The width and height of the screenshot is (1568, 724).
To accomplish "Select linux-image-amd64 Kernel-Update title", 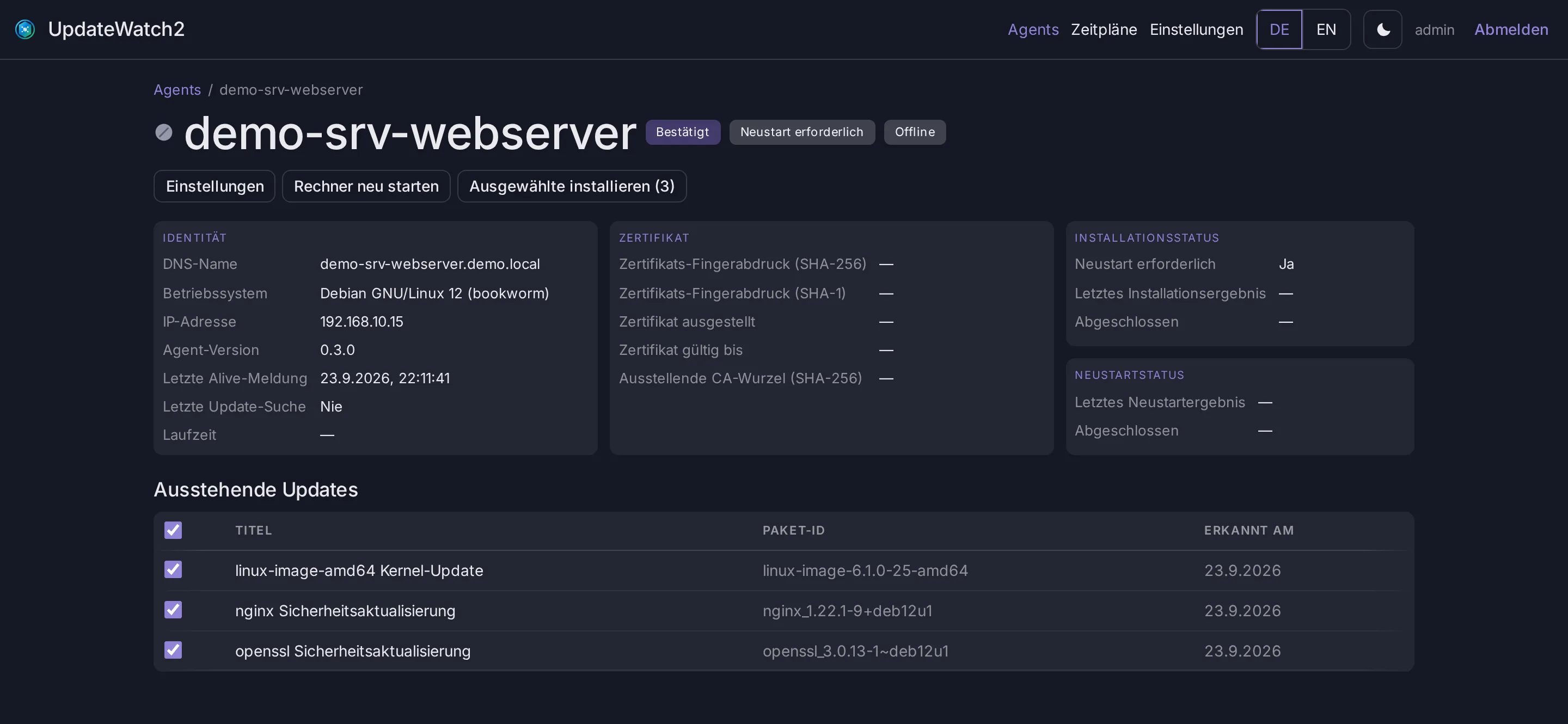I will click(x=359, y=570).
